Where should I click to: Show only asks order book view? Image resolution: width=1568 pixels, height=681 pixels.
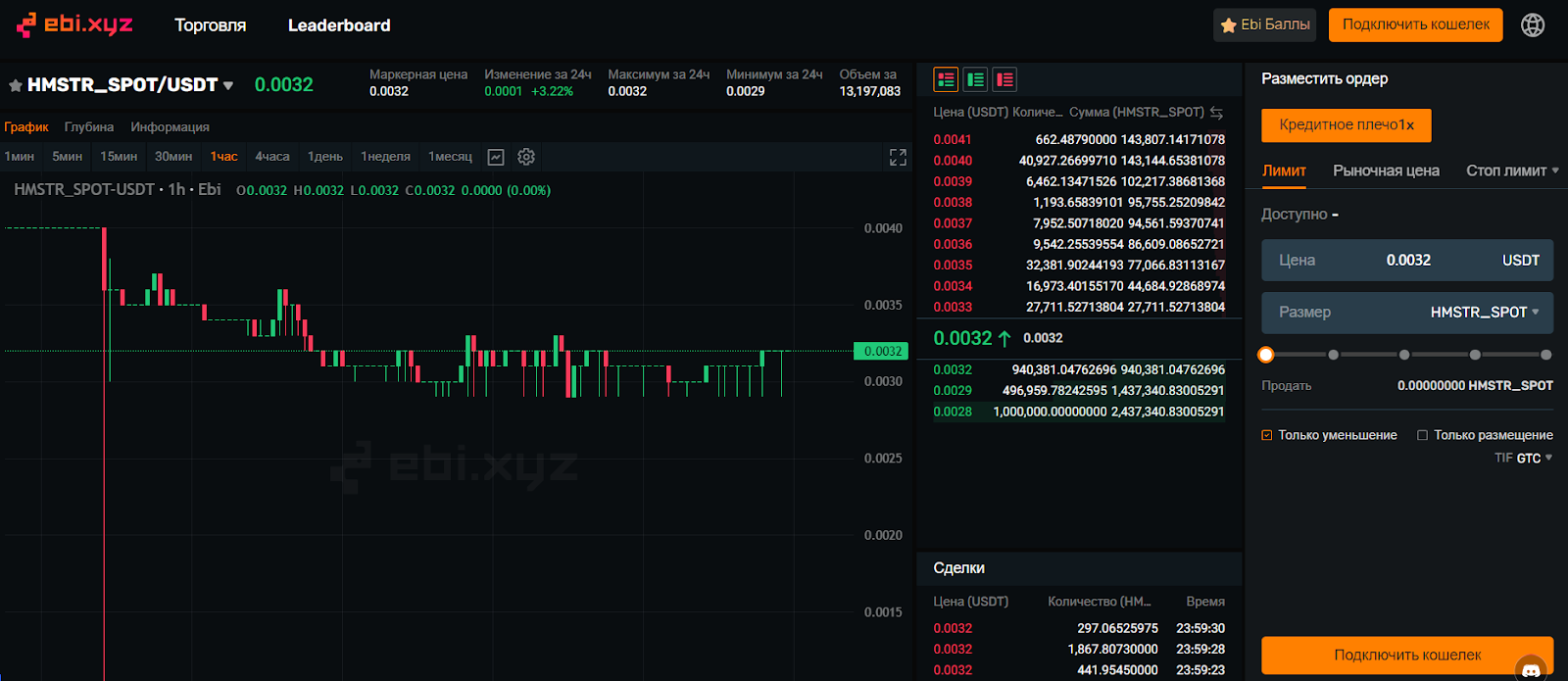(x=1004, y=79)
